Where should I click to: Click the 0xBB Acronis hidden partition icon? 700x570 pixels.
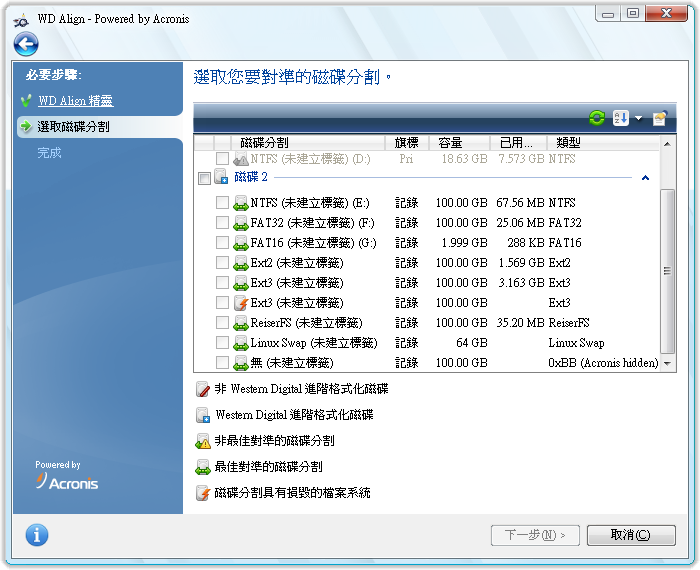240,363
